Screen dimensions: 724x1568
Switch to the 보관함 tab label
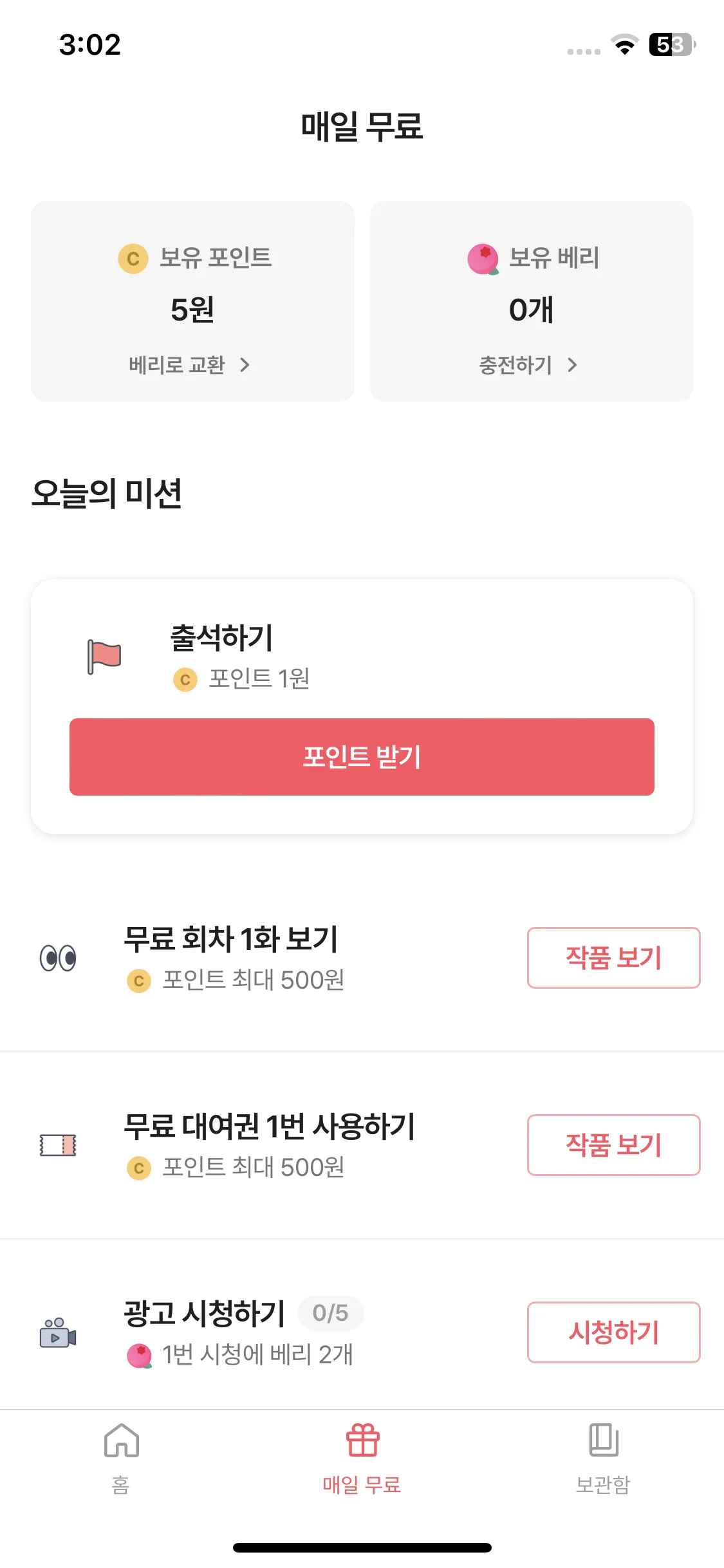click(x=603, y=1485)
